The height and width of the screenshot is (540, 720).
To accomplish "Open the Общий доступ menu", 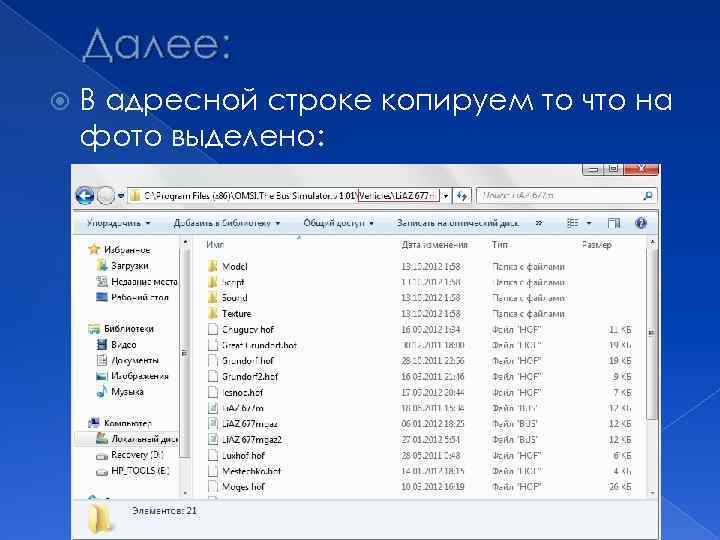I will pos(338,223).
